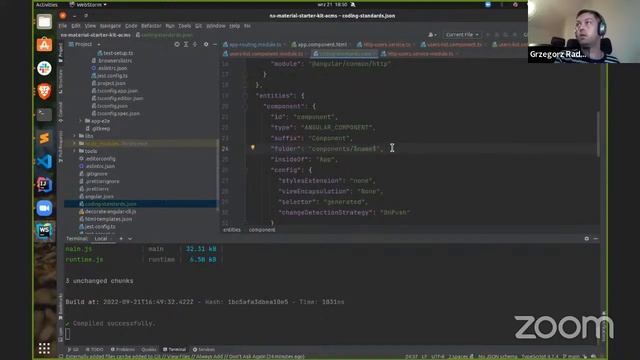Open the Problems tool window button
This screenshot has width=640, height=360.
[x=123, y=349]
